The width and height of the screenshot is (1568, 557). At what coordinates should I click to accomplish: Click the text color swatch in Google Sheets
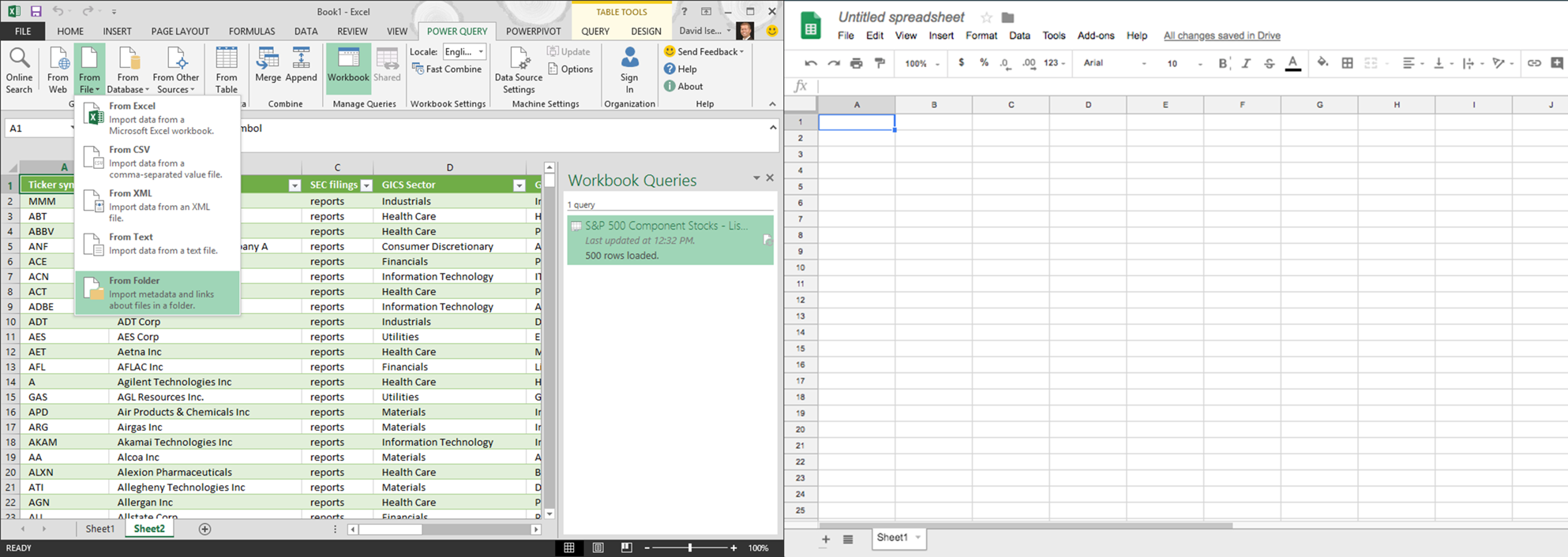[1292, 63]
